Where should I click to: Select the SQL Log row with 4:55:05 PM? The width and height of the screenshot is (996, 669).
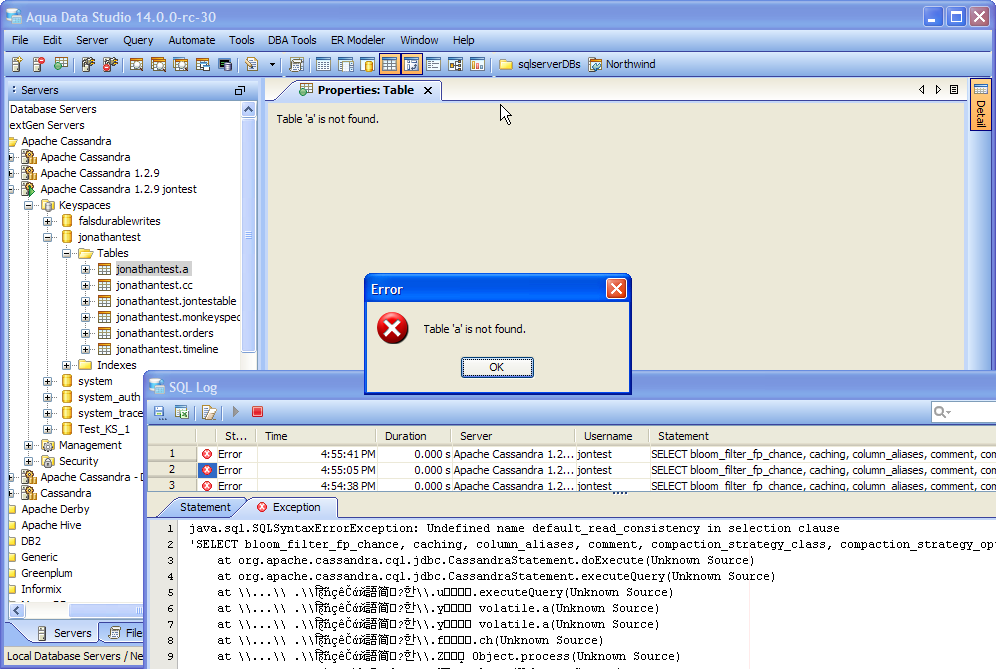tap(572, 470)
